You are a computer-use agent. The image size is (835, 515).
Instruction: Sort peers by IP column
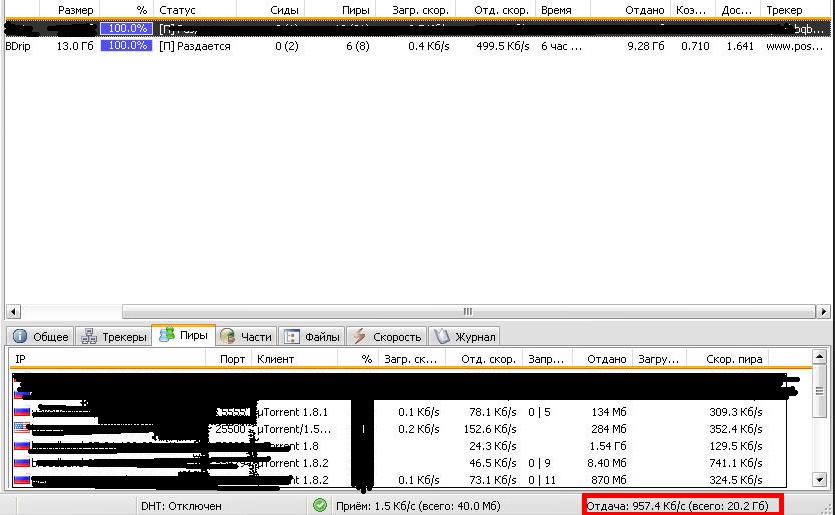pos(108,359)
